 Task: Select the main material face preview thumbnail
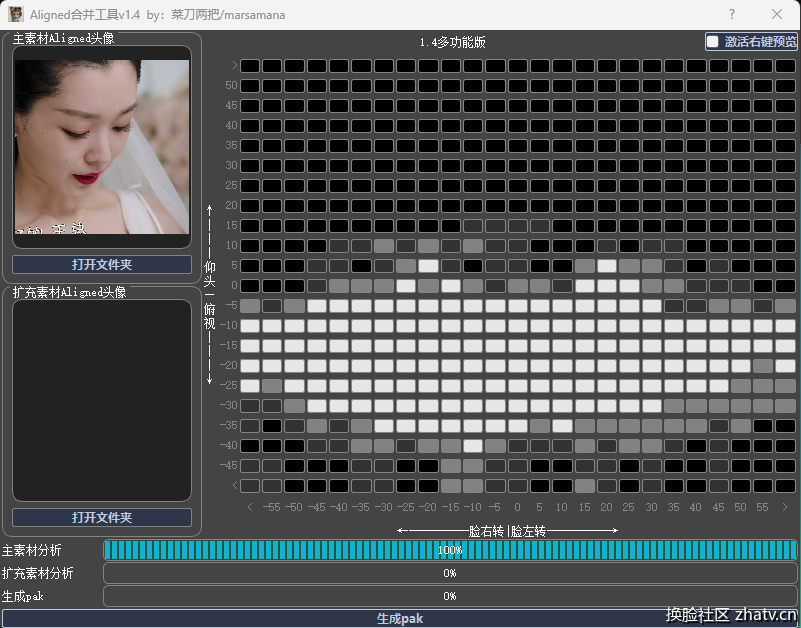[x=102, y=147]
